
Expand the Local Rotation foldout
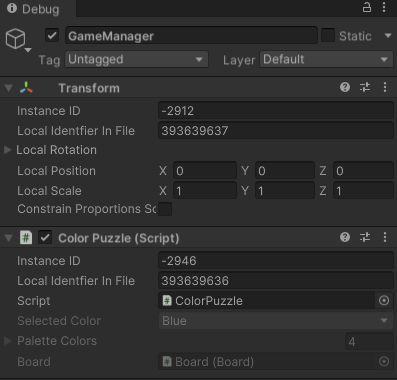(8, 150)
